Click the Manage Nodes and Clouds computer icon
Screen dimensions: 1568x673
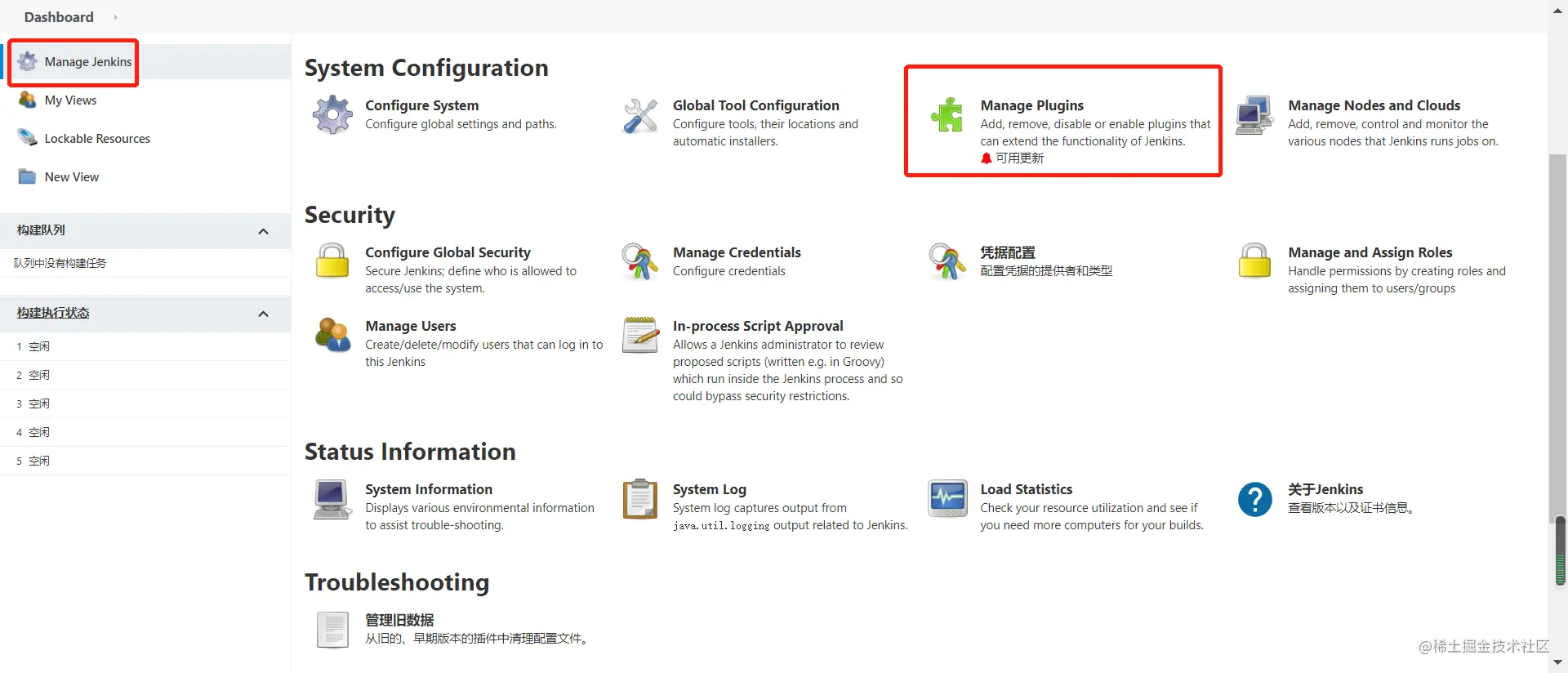pyautogui.click(x=1254, y=115)
